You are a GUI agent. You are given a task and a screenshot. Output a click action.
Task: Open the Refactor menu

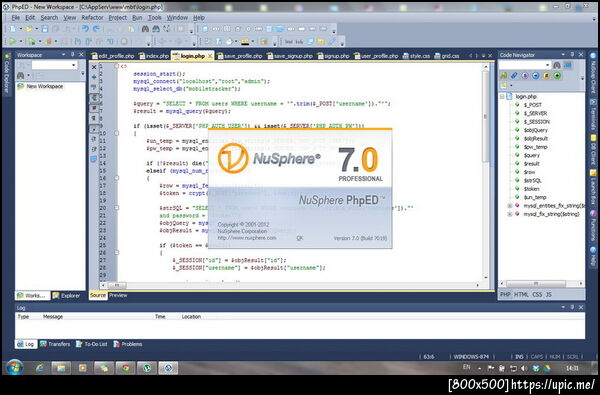(x=92, y=18)
